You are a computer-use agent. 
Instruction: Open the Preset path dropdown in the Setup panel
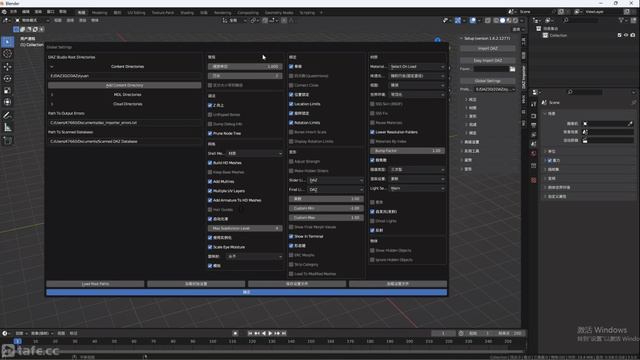494,89
